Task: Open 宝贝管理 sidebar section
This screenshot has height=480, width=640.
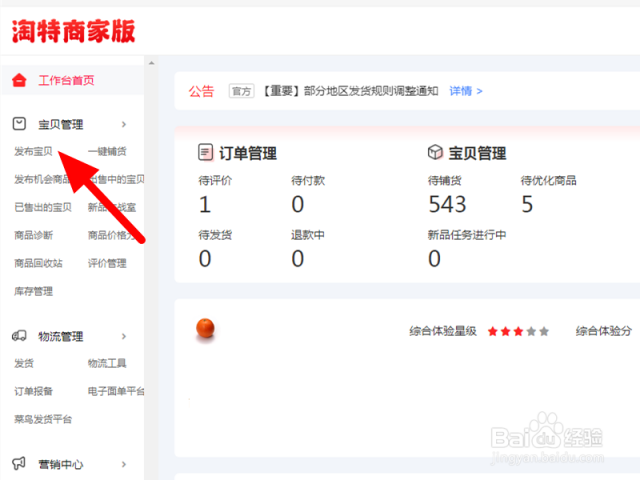Action: 61,124
